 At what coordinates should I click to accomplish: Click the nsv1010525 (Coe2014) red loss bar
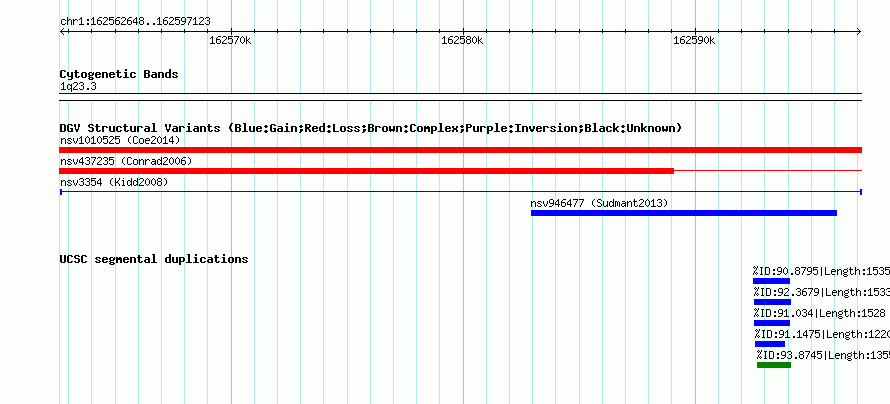coord(460,150)
